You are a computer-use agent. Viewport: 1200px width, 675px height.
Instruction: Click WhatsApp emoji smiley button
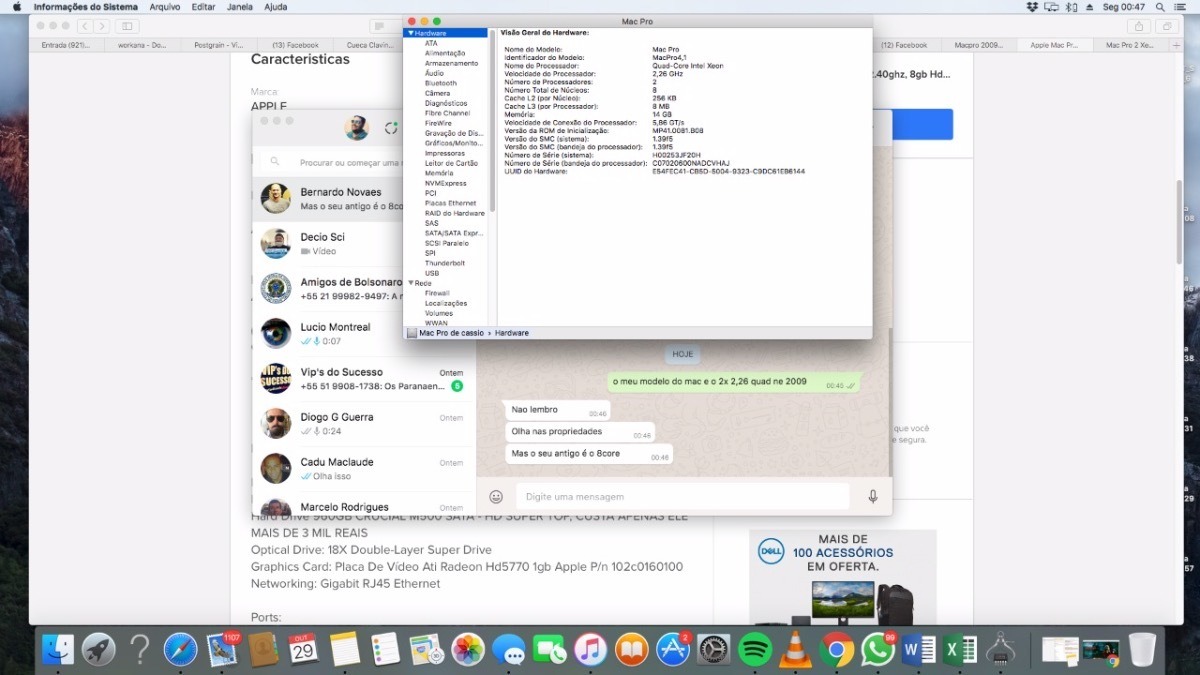pyautogui.click(x=496, y=496)
